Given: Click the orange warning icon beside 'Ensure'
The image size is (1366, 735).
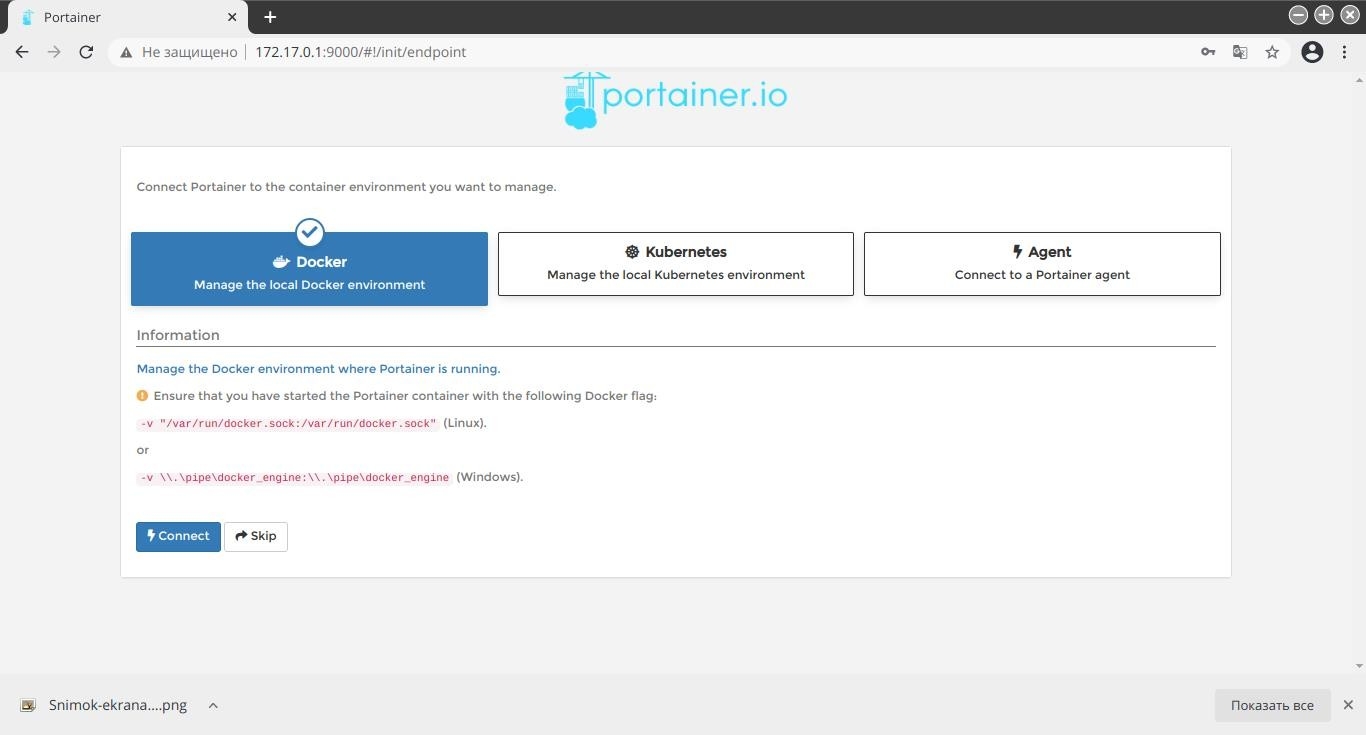Looking at the screenshot, I should tap(142, 396).
